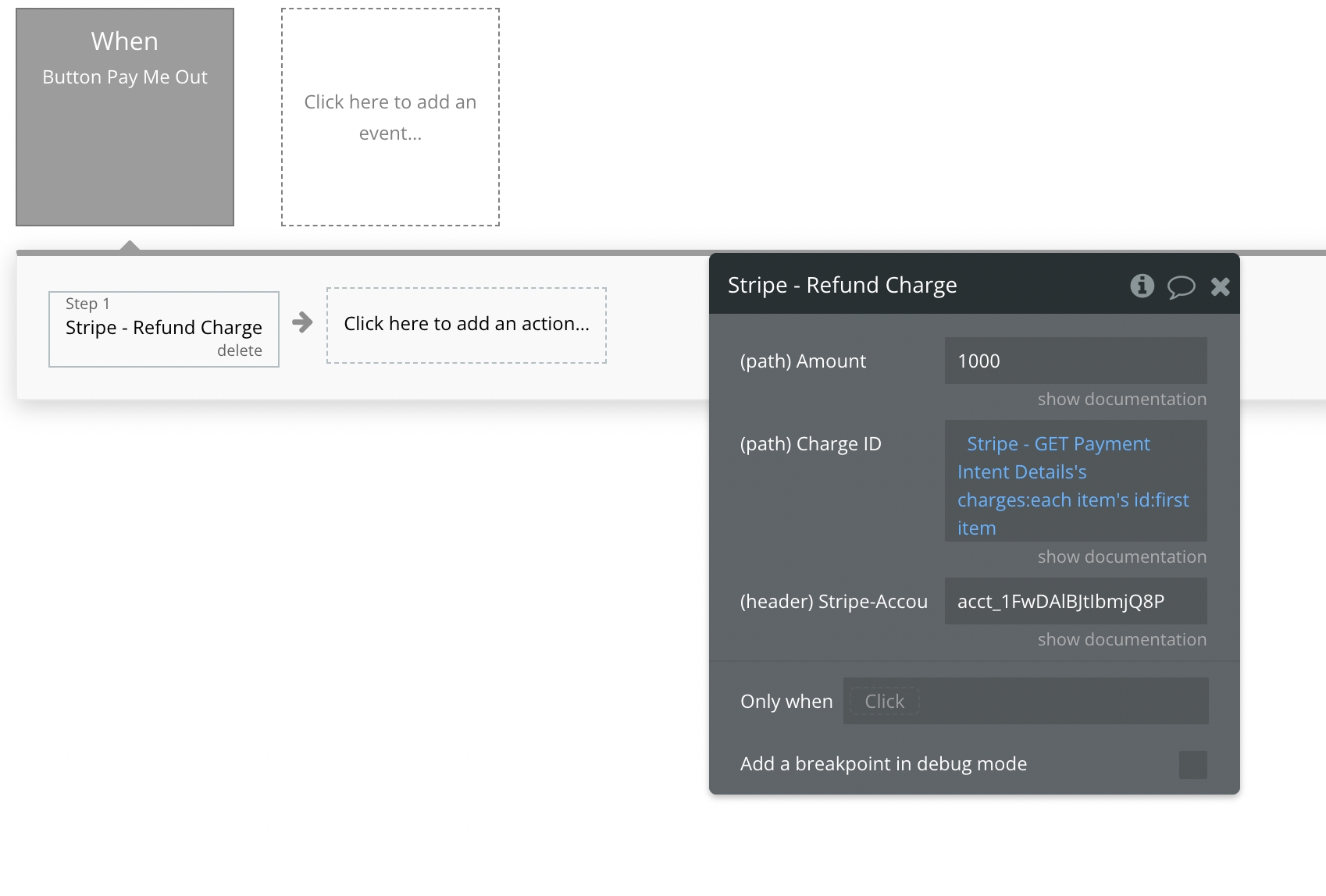This screenshot has height=896, width=1326.
Task: Click the Stripe-Account header input field
Action: [x=1075, y=601]
